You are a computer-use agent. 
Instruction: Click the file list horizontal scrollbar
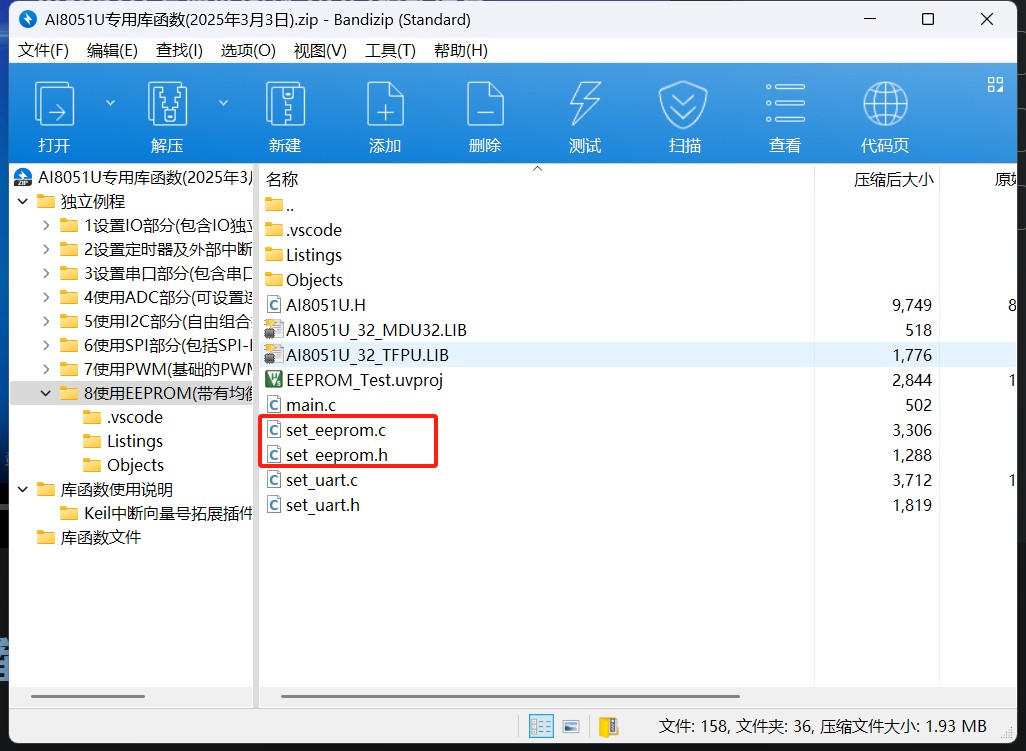pos(510,697)
